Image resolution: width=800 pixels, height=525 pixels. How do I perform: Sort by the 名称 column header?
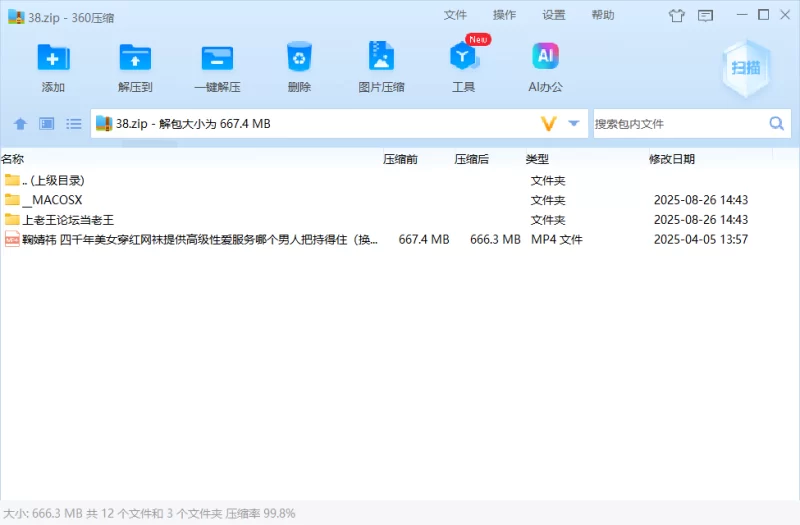coord(12,159)
